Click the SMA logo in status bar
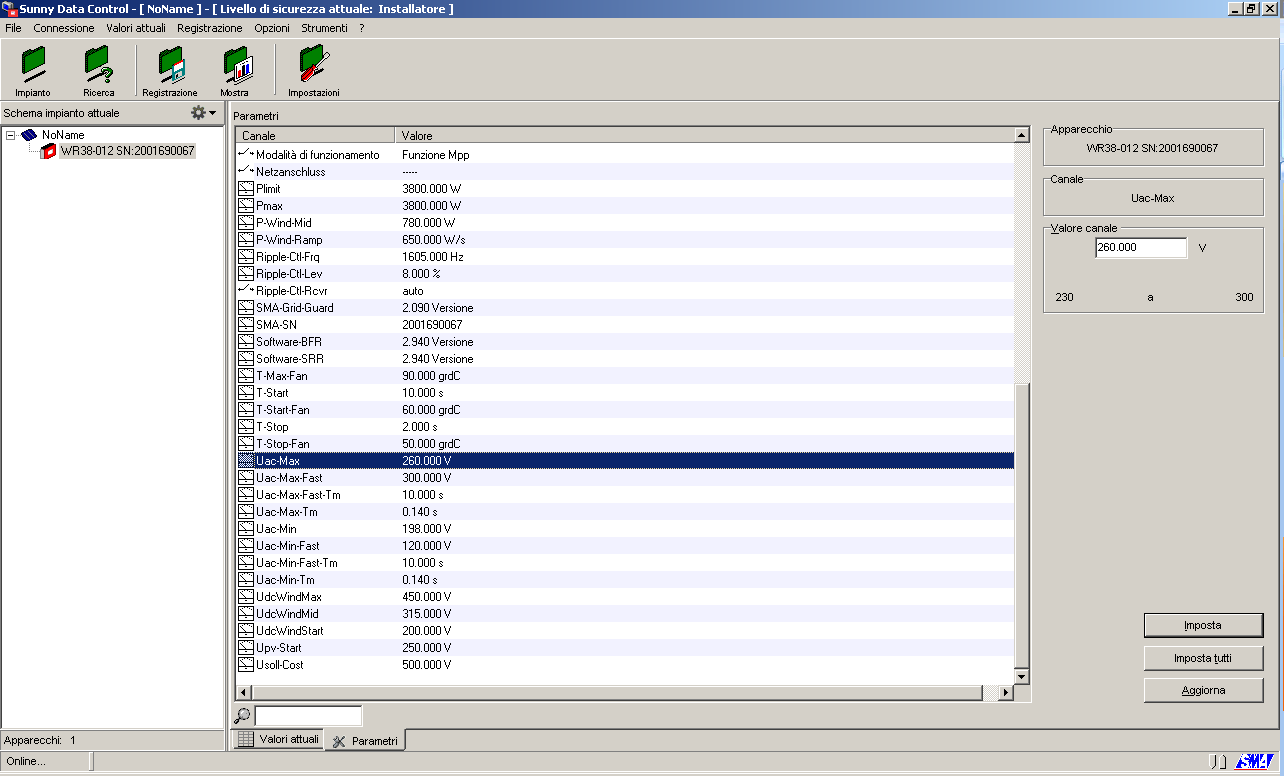Image resolution: width=1284 pixels, height=776 pixels. [1253, 762]
